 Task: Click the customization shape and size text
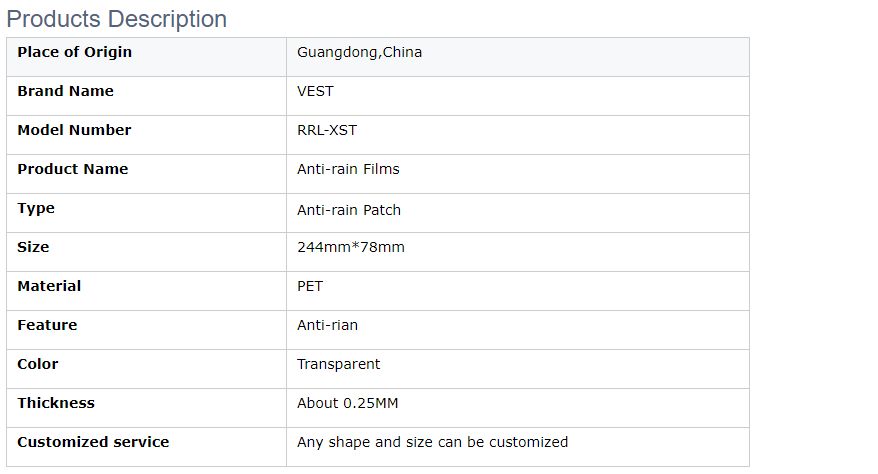coord(432,442)
